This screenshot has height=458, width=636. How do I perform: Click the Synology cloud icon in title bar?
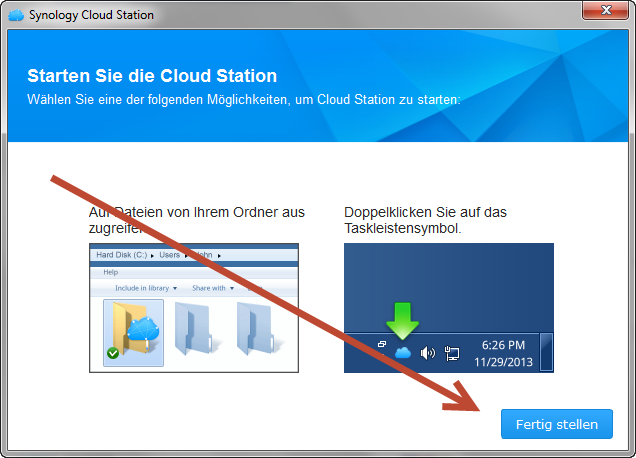[x=15, y=15]
